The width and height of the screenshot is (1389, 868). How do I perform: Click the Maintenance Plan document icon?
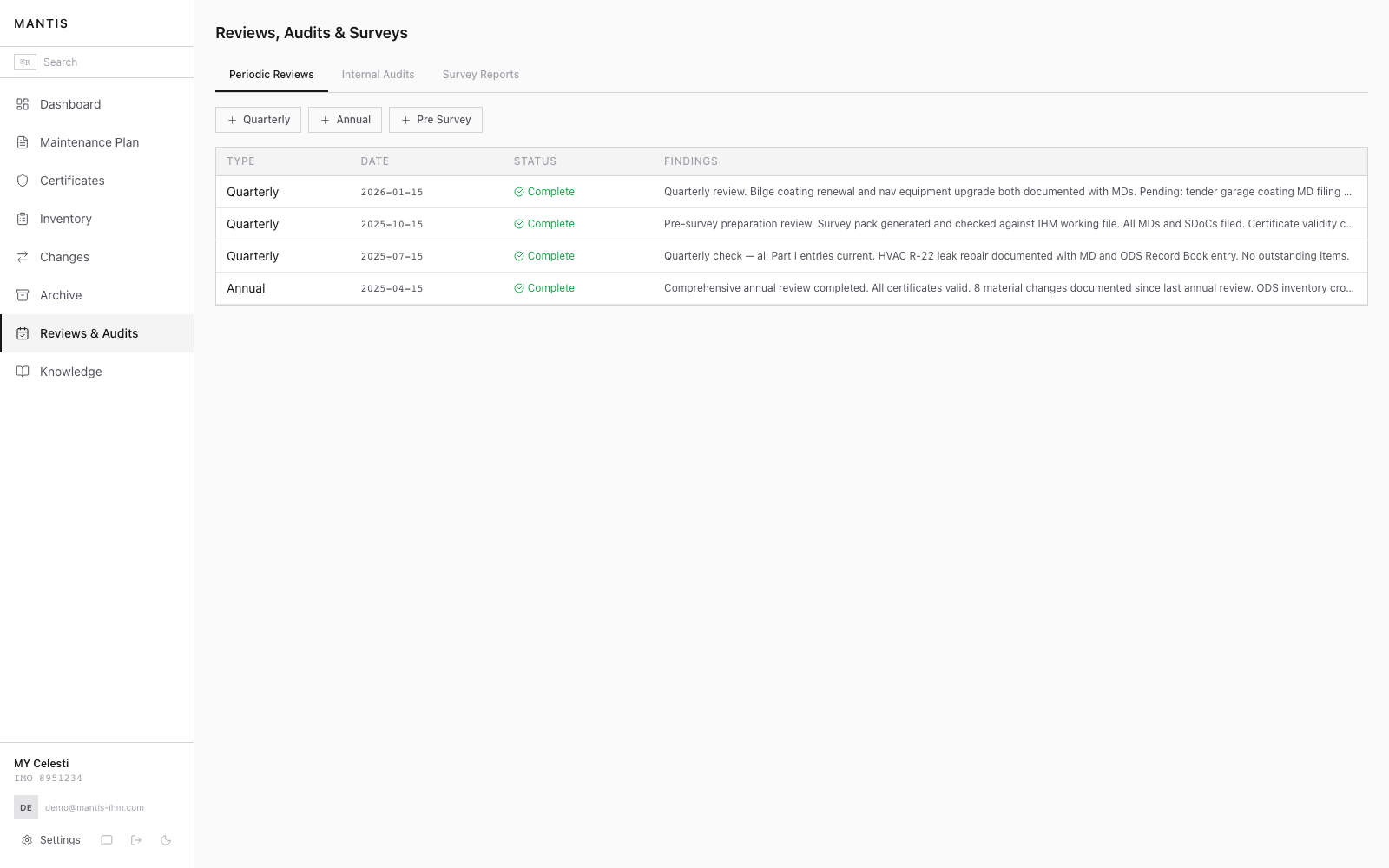[23, 142]
